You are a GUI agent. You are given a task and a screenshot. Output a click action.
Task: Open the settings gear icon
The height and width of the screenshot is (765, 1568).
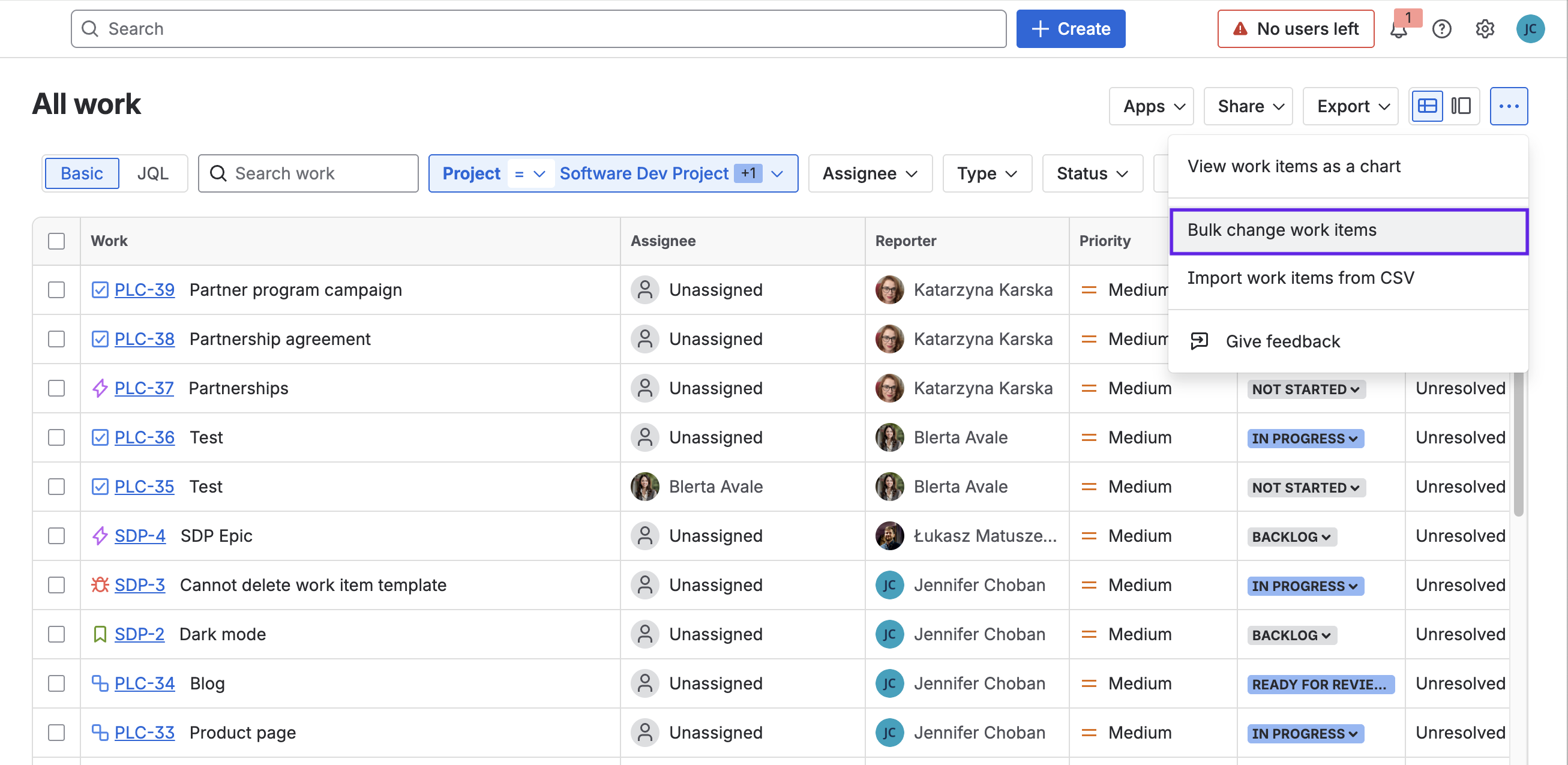(1485, 29)
